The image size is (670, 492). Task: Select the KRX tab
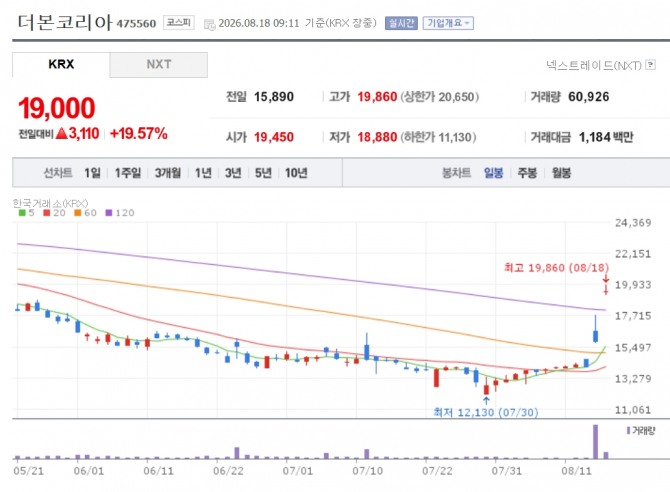61,65
